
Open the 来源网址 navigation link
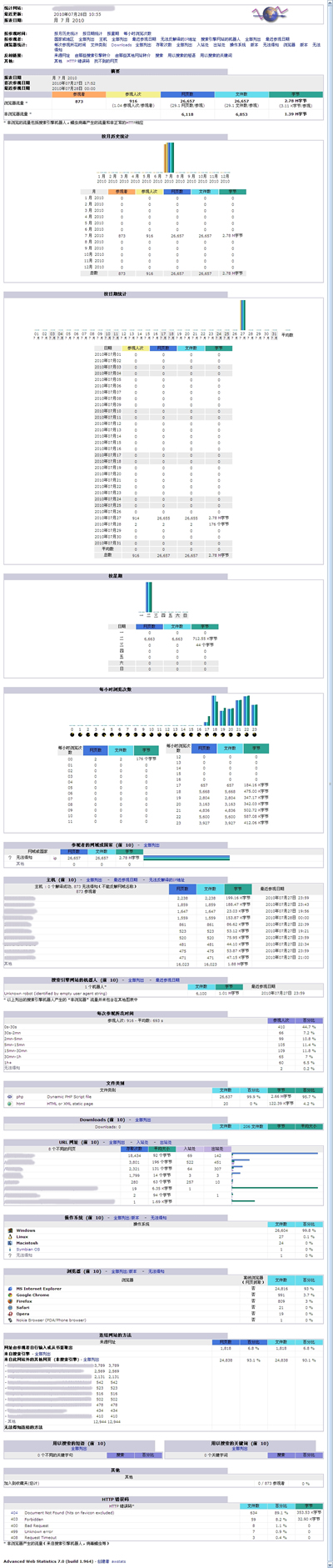coord(62,54)
